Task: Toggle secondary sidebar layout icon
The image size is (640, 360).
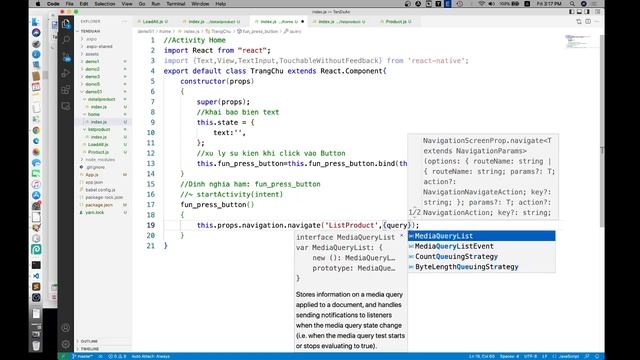Action: point(587,12)
